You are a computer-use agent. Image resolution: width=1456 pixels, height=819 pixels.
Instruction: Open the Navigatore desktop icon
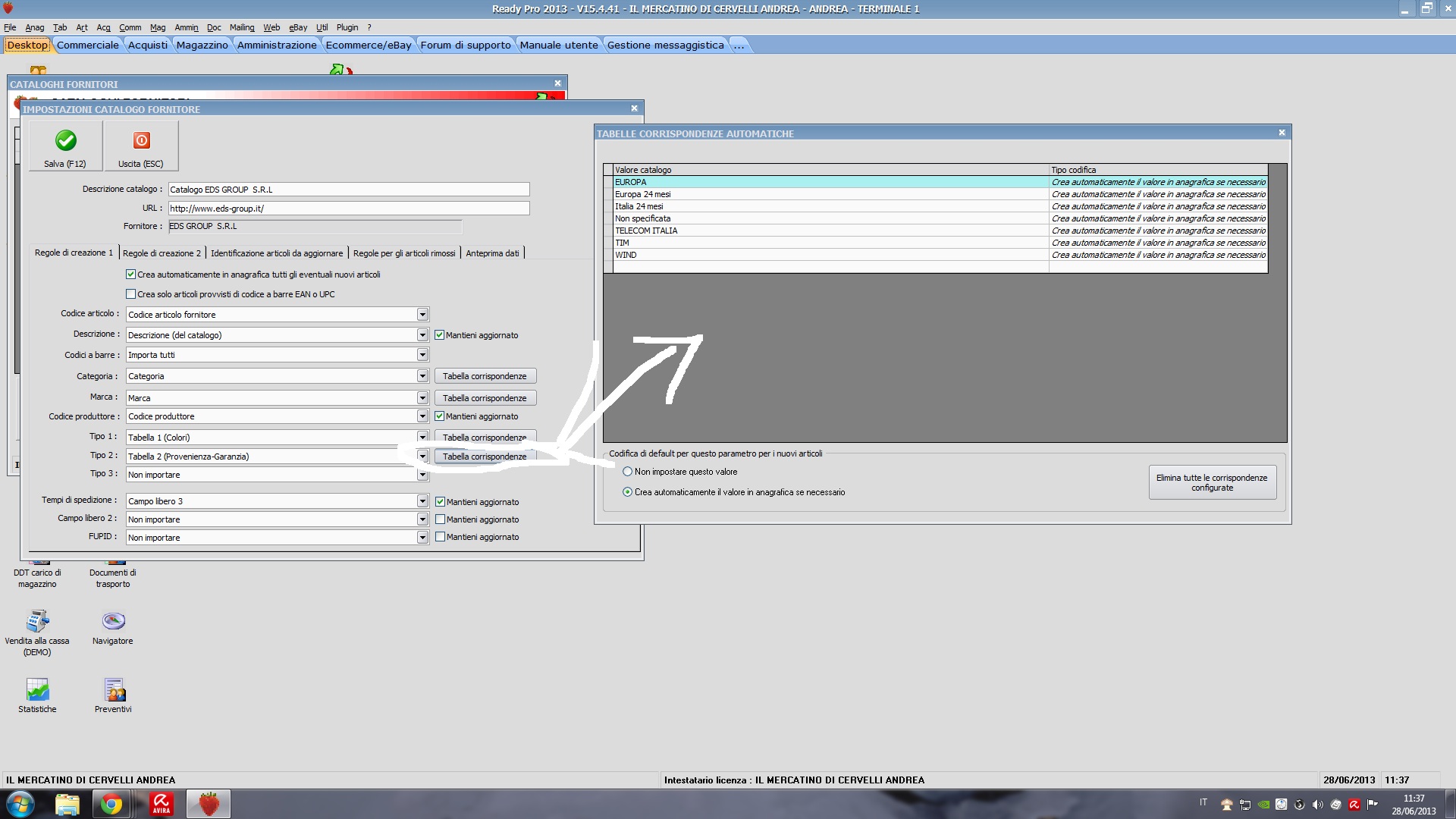click(x=113, y=621)
